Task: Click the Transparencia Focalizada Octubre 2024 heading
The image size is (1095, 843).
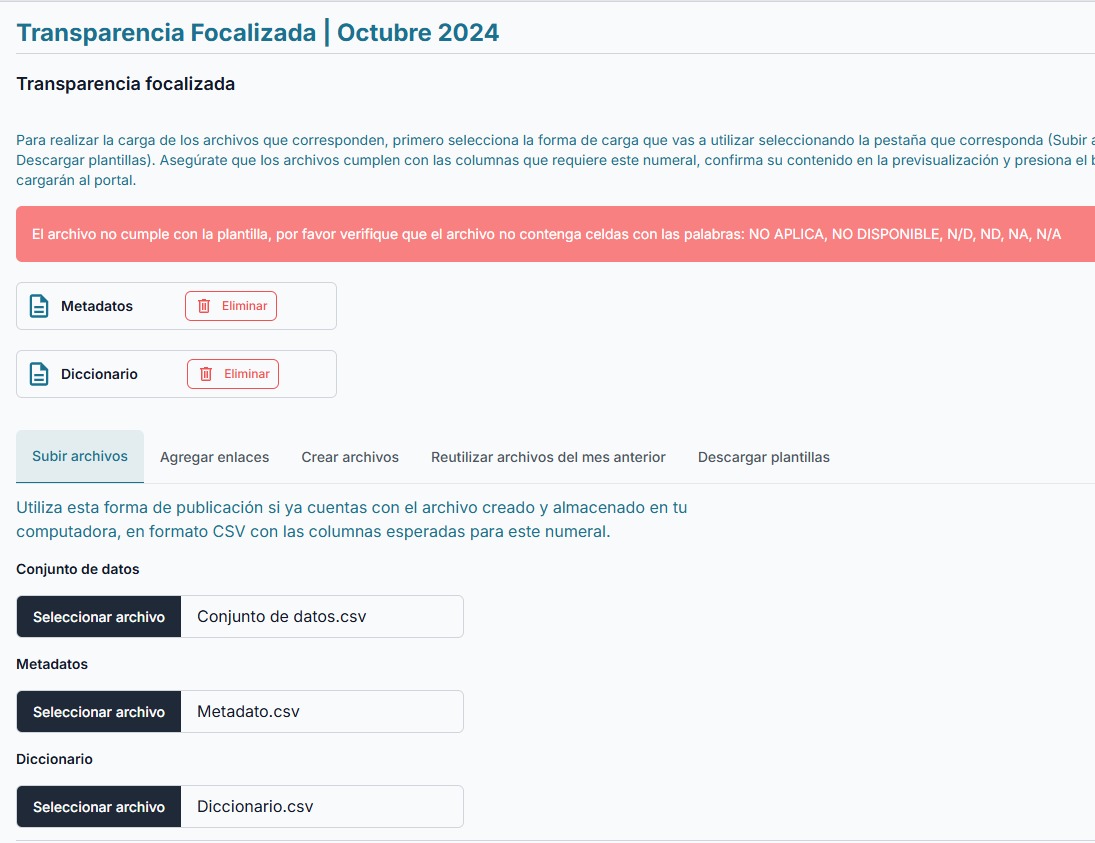Action: point(258,33)
